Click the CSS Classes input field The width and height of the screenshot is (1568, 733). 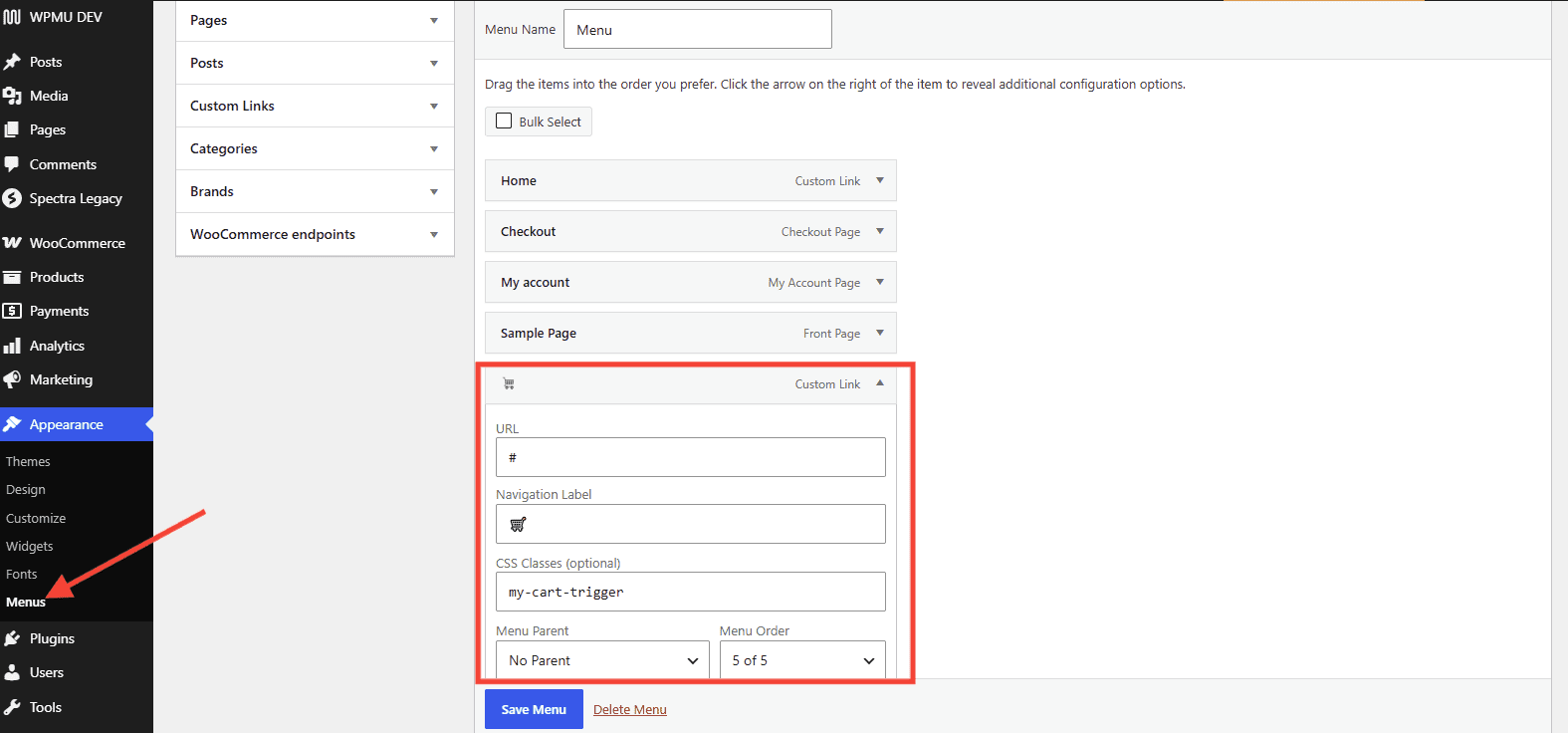pyautogui.click(x=691, y=592)
